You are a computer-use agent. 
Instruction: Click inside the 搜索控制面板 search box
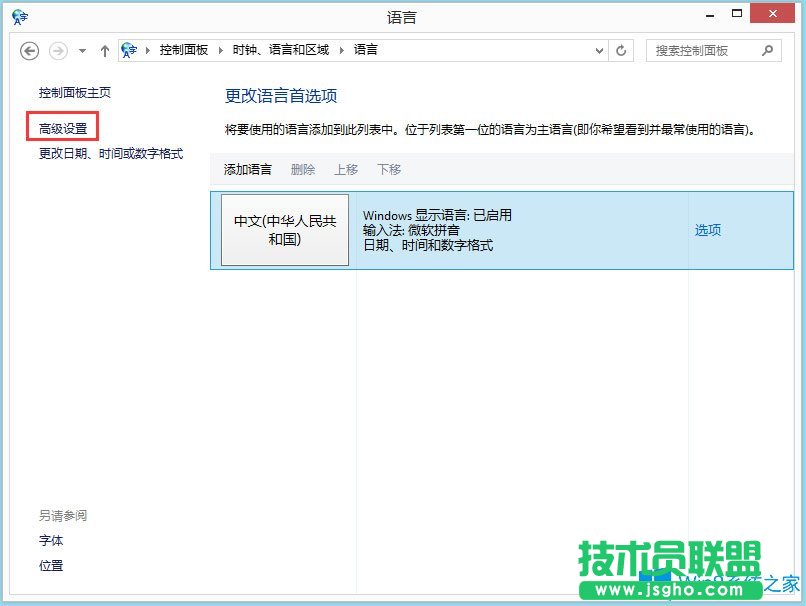coord(700,50)
